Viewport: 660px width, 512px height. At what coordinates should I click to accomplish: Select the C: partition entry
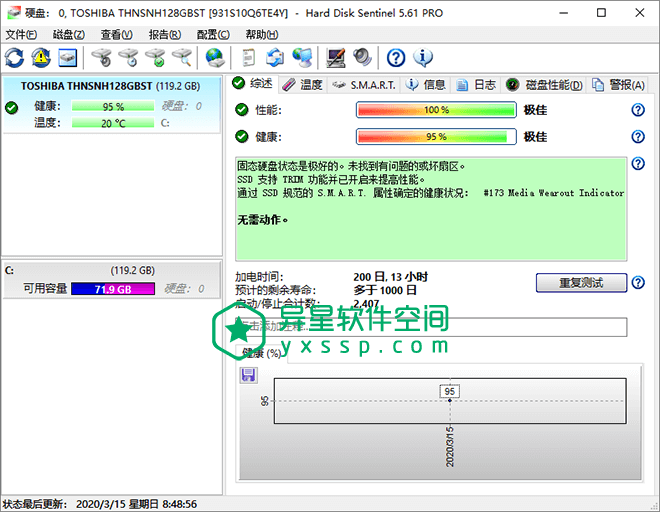(111, 280)
